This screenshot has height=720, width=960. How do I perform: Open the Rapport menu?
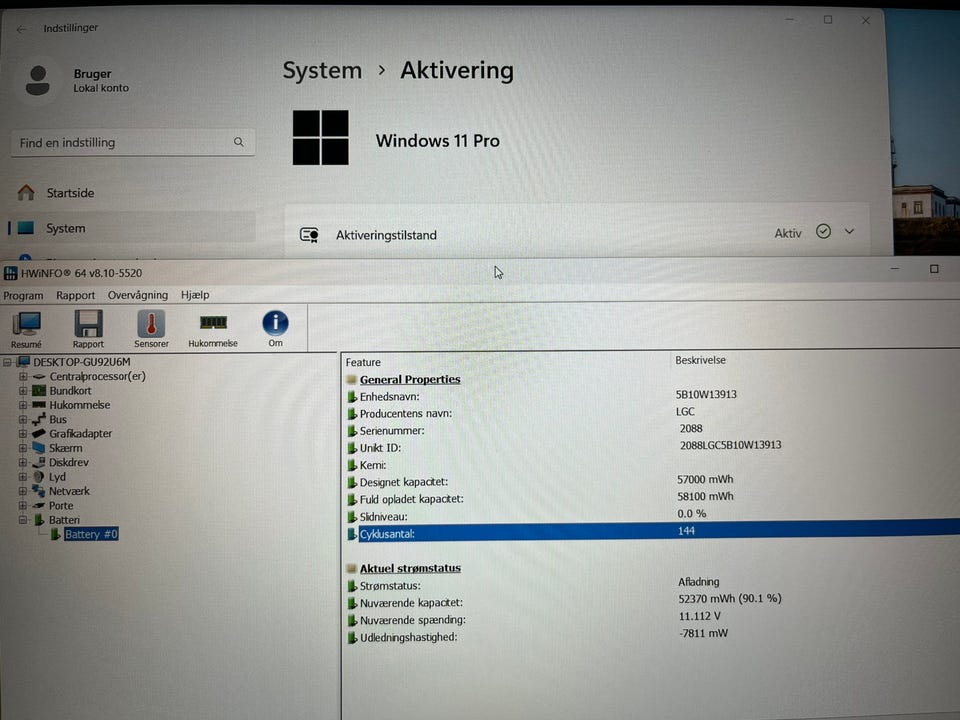[75, 296]
